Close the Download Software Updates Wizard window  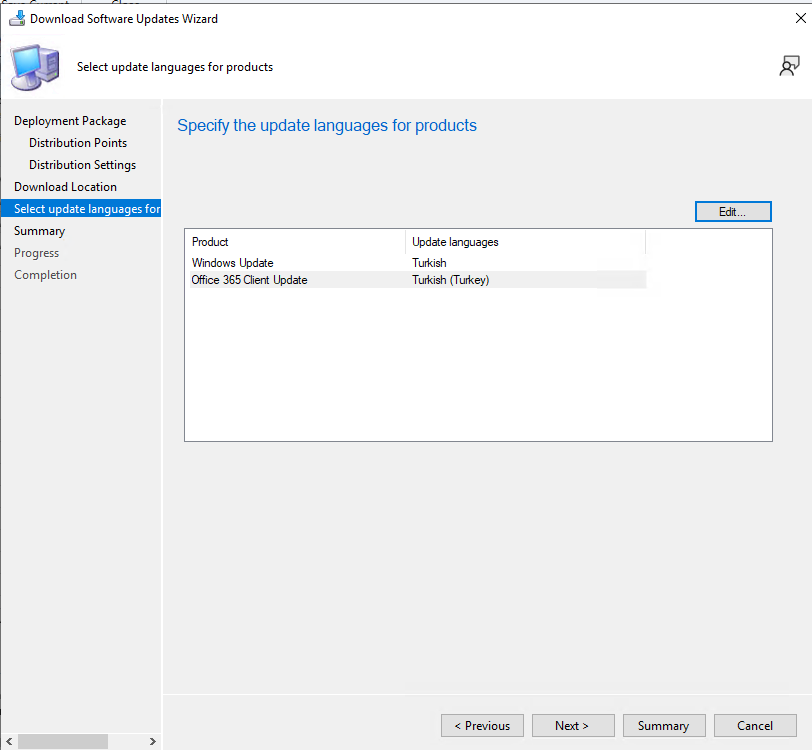coord(800,18)
